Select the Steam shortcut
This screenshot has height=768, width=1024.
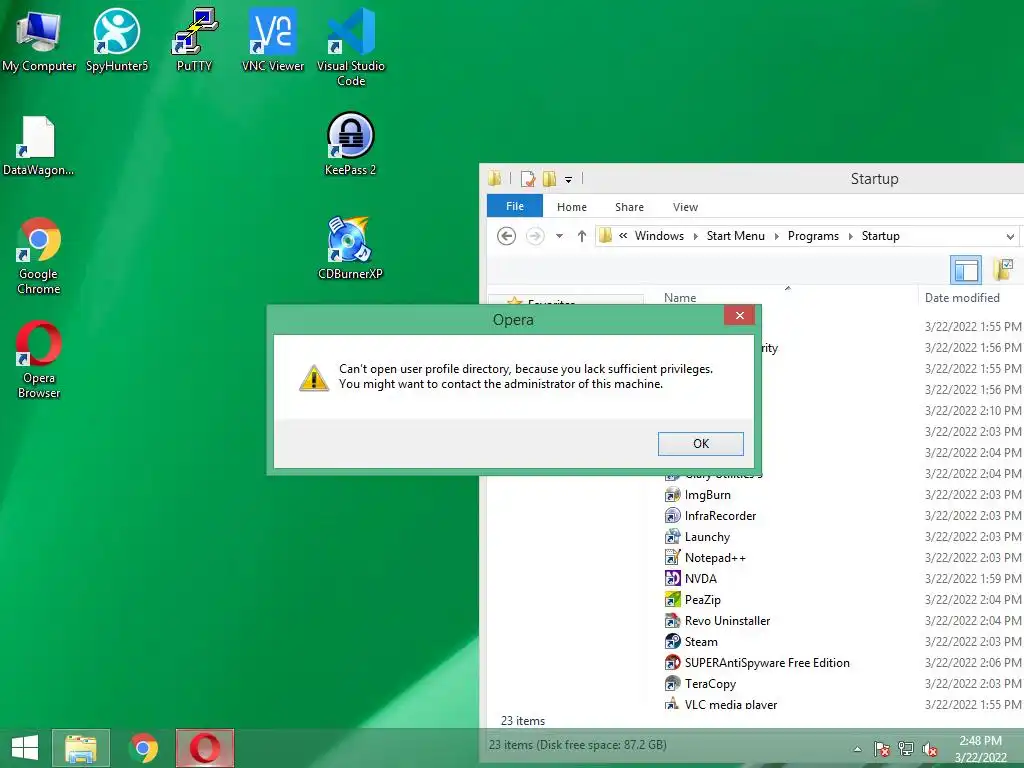691,641
